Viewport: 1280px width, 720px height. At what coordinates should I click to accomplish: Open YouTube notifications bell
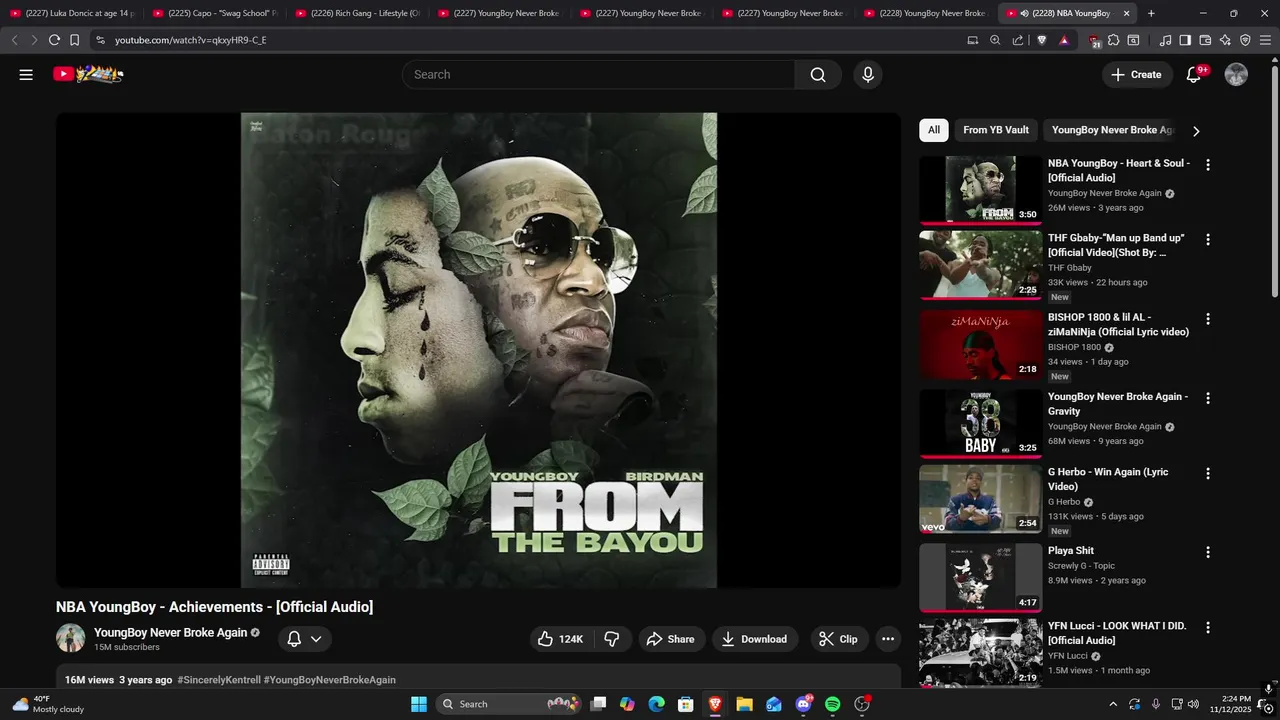tap(1193, 75)
